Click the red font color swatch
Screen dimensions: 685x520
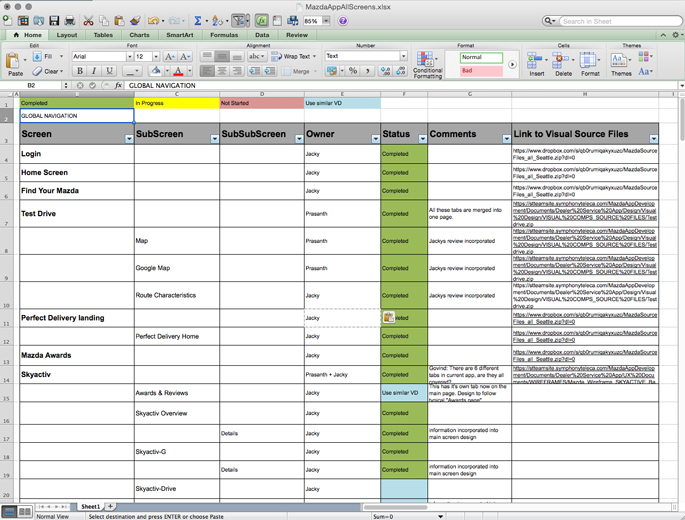pyautogui.click(x=178, y=71)
